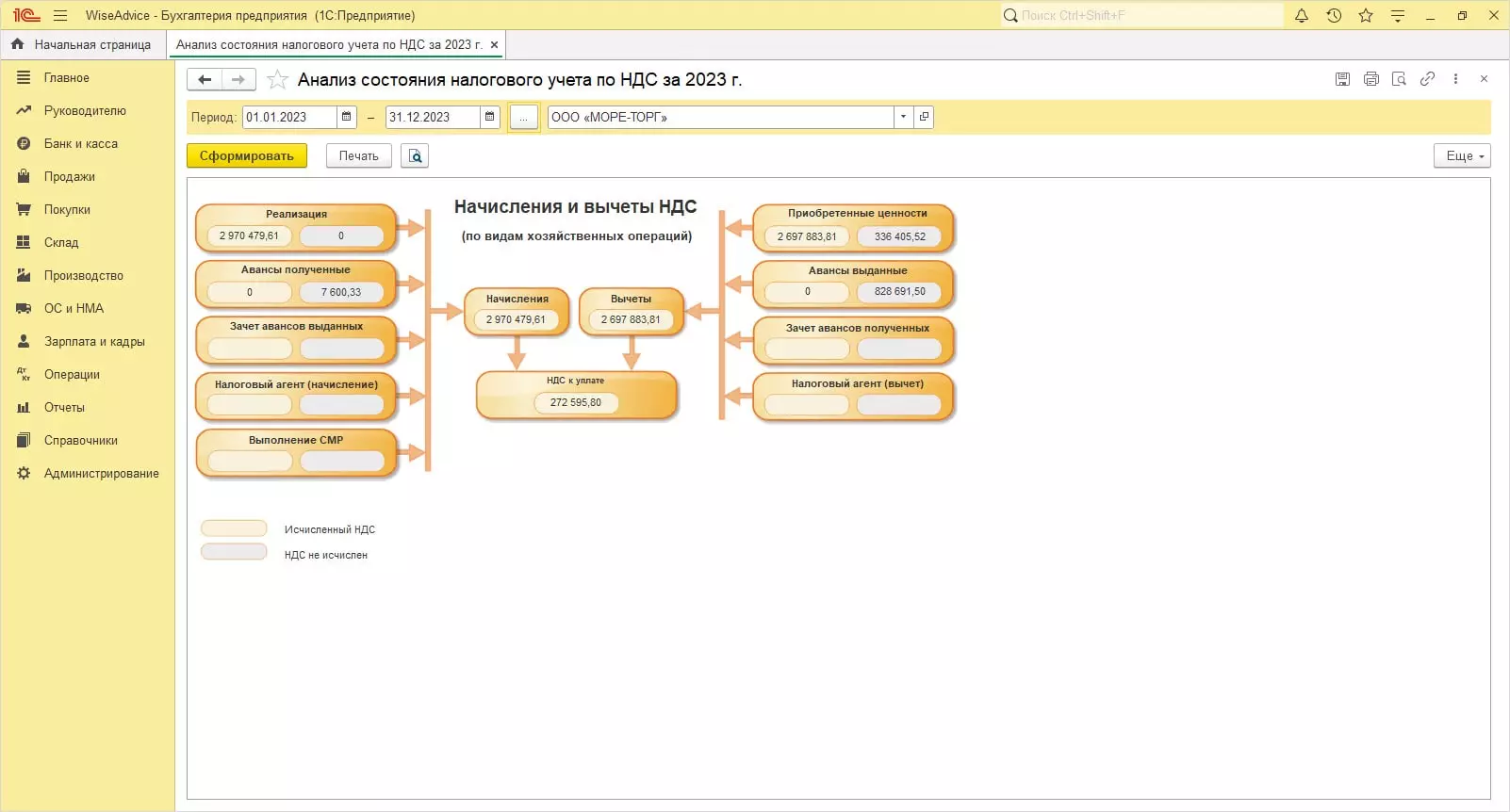Open the main hamburger menu in title bar
This screenshot has height=812, width=1510.
pos(60,15)
